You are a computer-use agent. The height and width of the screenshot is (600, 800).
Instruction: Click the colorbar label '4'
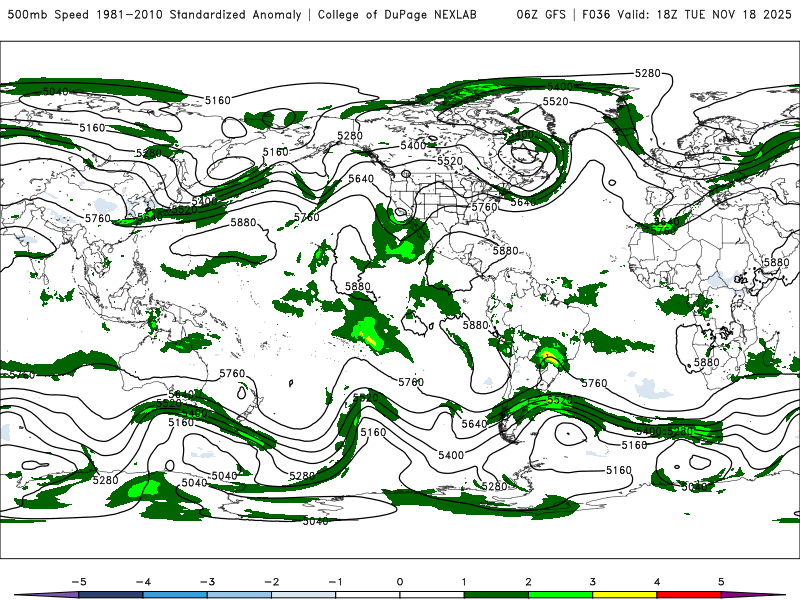coord(657,582)
